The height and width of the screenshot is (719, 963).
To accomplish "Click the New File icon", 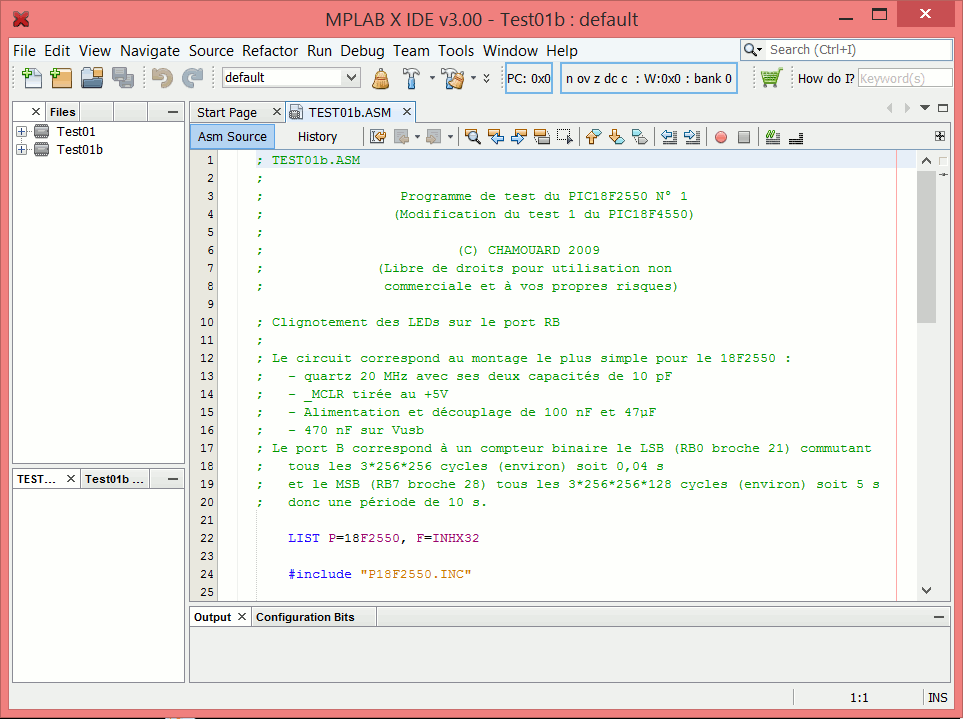I will click(32, 78).
